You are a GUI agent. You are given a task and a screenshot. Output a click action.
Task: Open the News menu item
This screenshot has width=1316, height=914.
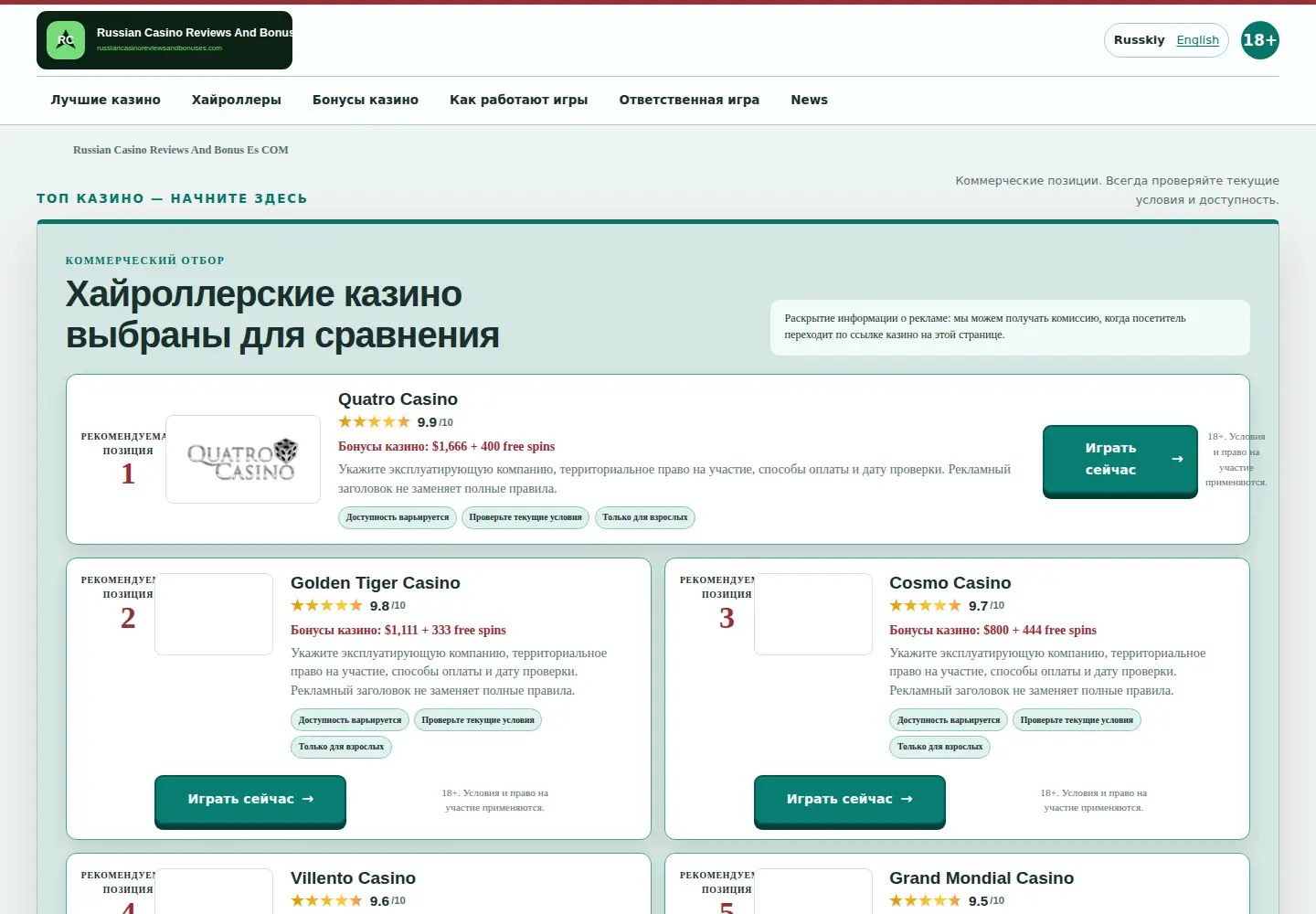click(x=810, y=101)
